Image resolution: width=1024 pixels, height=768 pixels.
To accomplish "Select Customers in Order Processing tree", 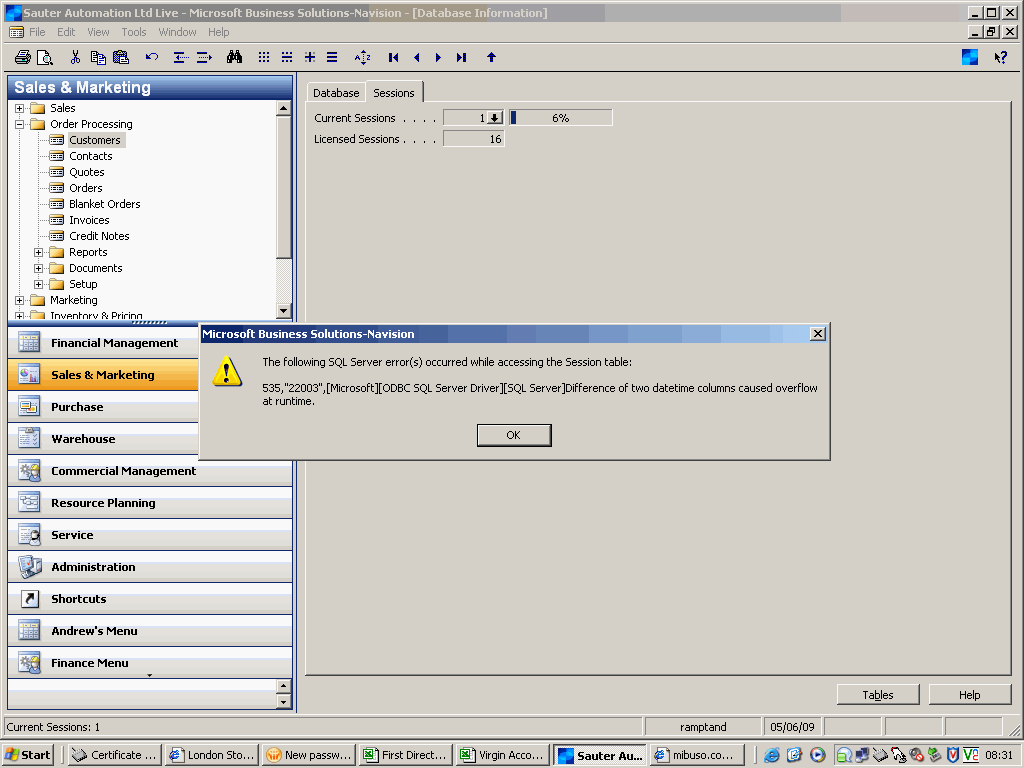I will 95,140.
